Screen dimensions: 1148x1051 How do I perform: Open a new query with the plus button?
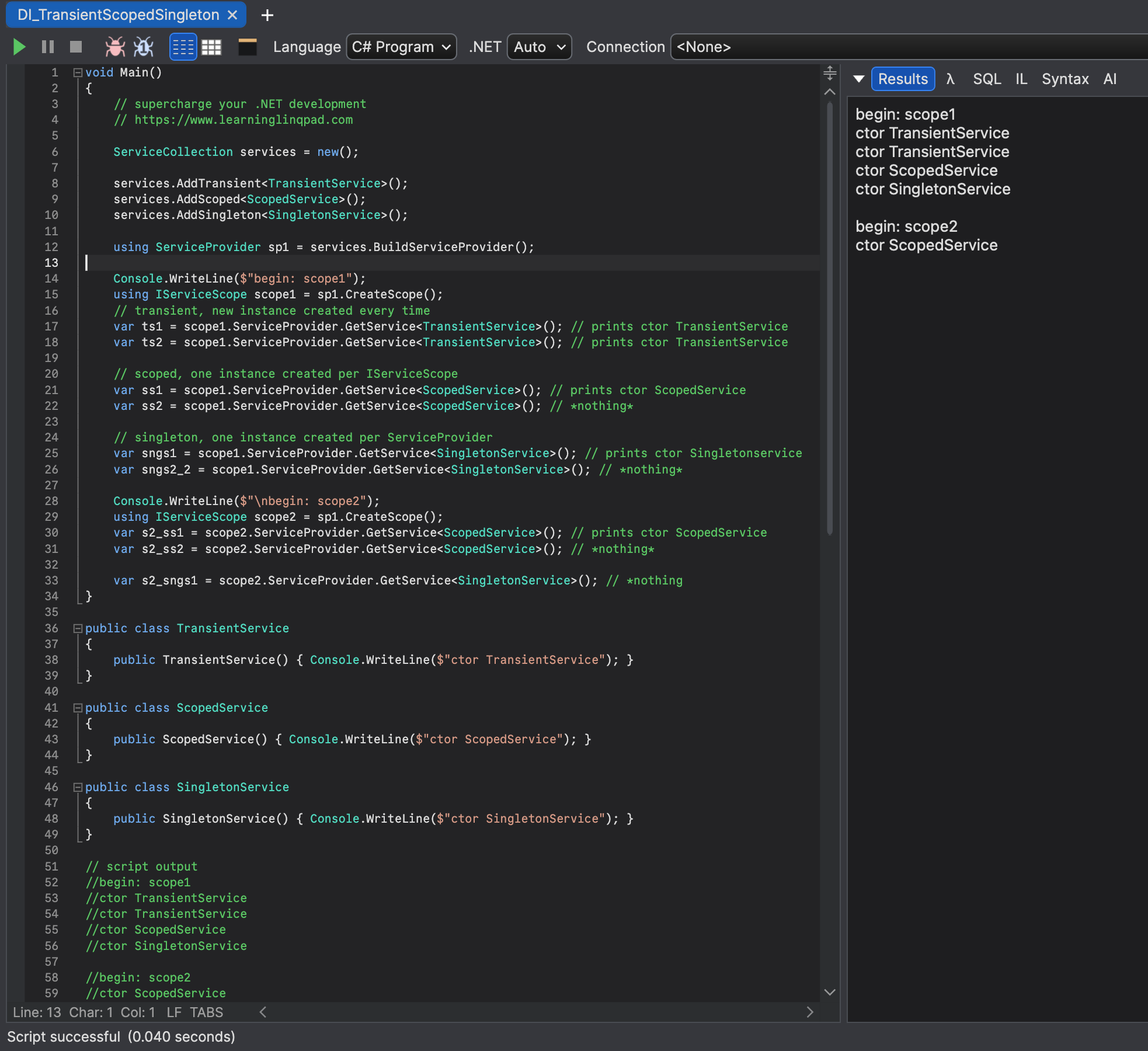(x=267, y=15)
